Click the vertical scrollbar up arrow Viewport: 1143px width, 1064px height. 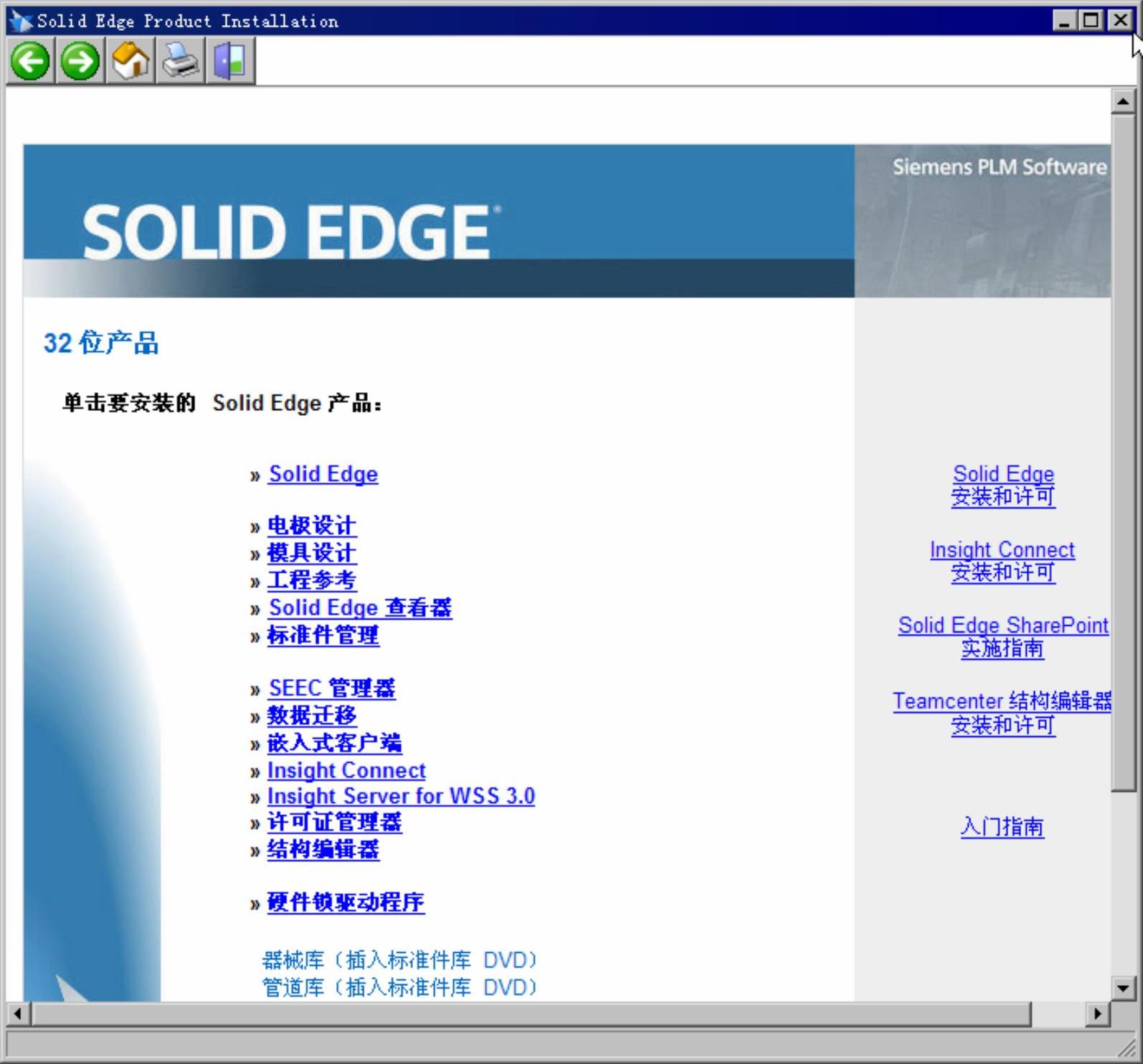pos(1123,101)
